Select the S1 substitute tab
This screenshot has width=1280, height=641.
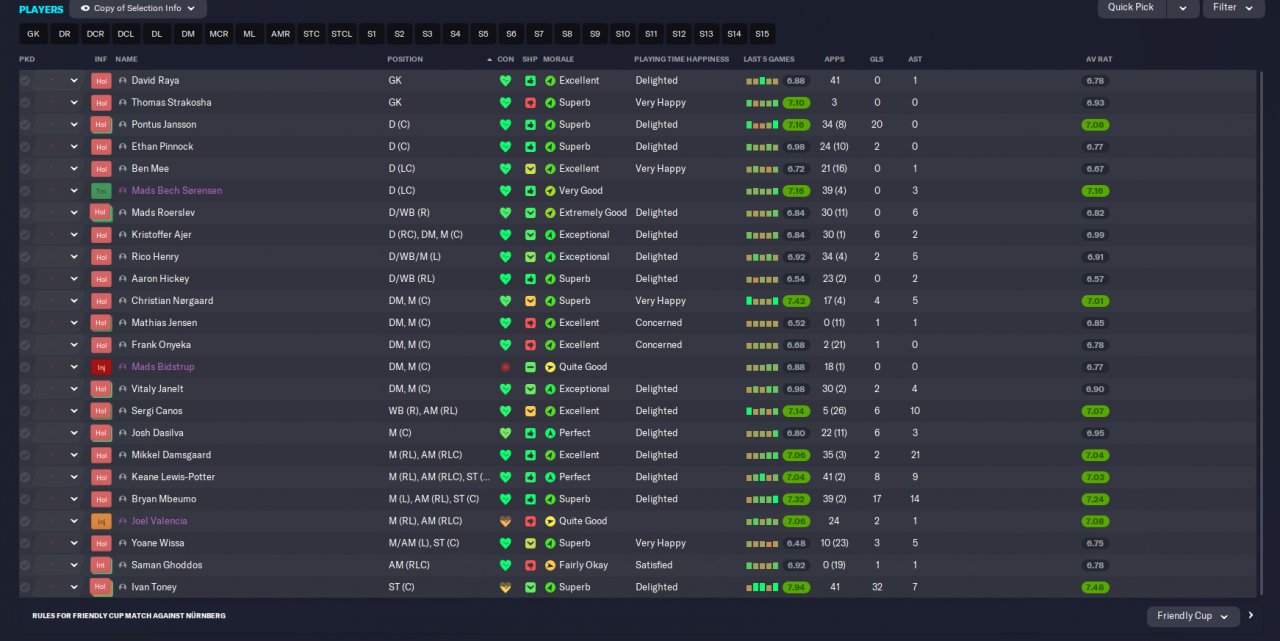coord(372,34)
